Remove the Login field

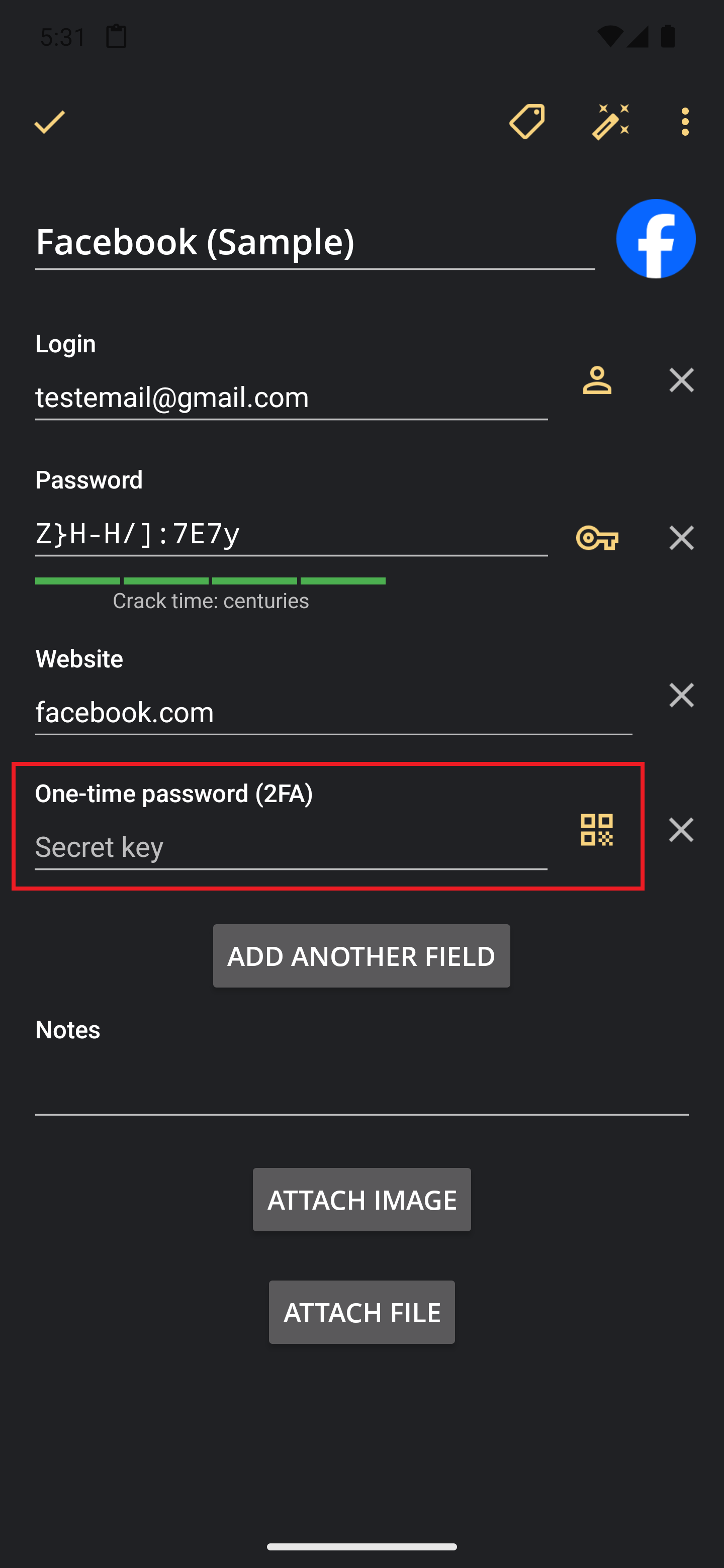pyautogui.click(x=681, y=380)
